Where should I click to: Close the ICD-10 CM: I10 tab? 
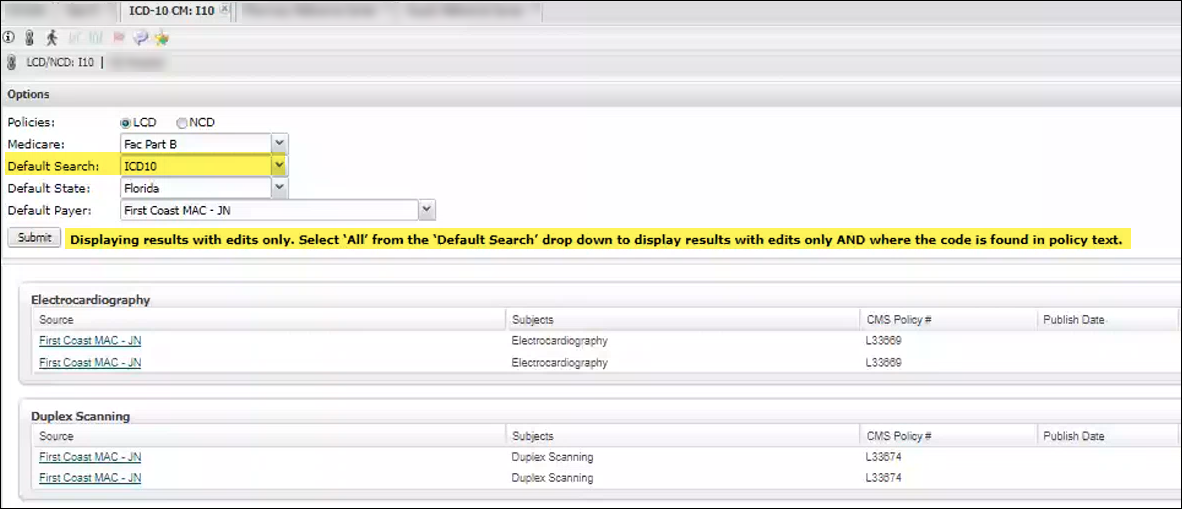[224, 11]
